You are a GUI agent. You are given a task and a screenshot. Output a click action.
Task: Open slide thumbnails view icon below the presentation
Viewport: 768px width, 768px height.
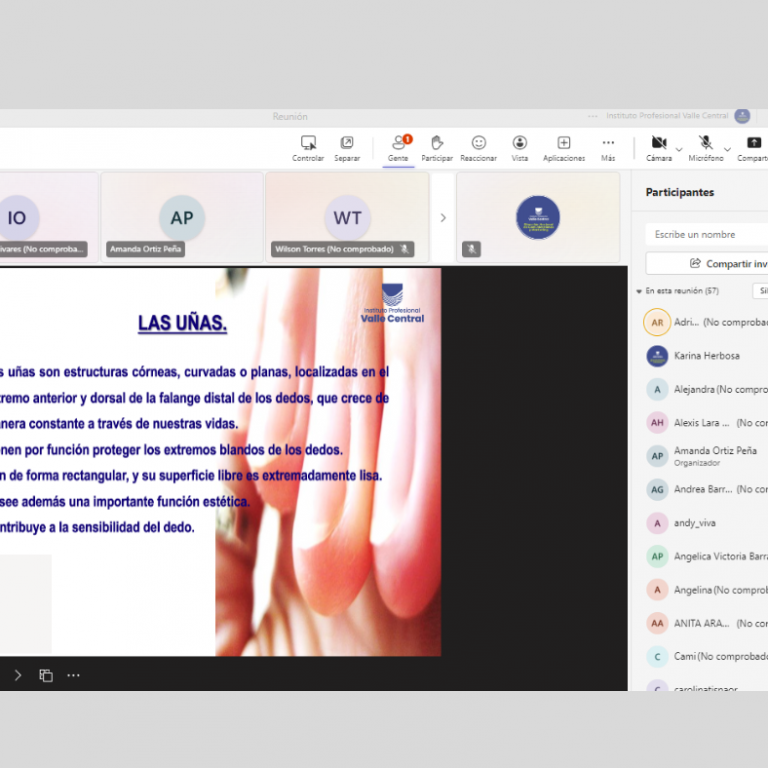46,675
